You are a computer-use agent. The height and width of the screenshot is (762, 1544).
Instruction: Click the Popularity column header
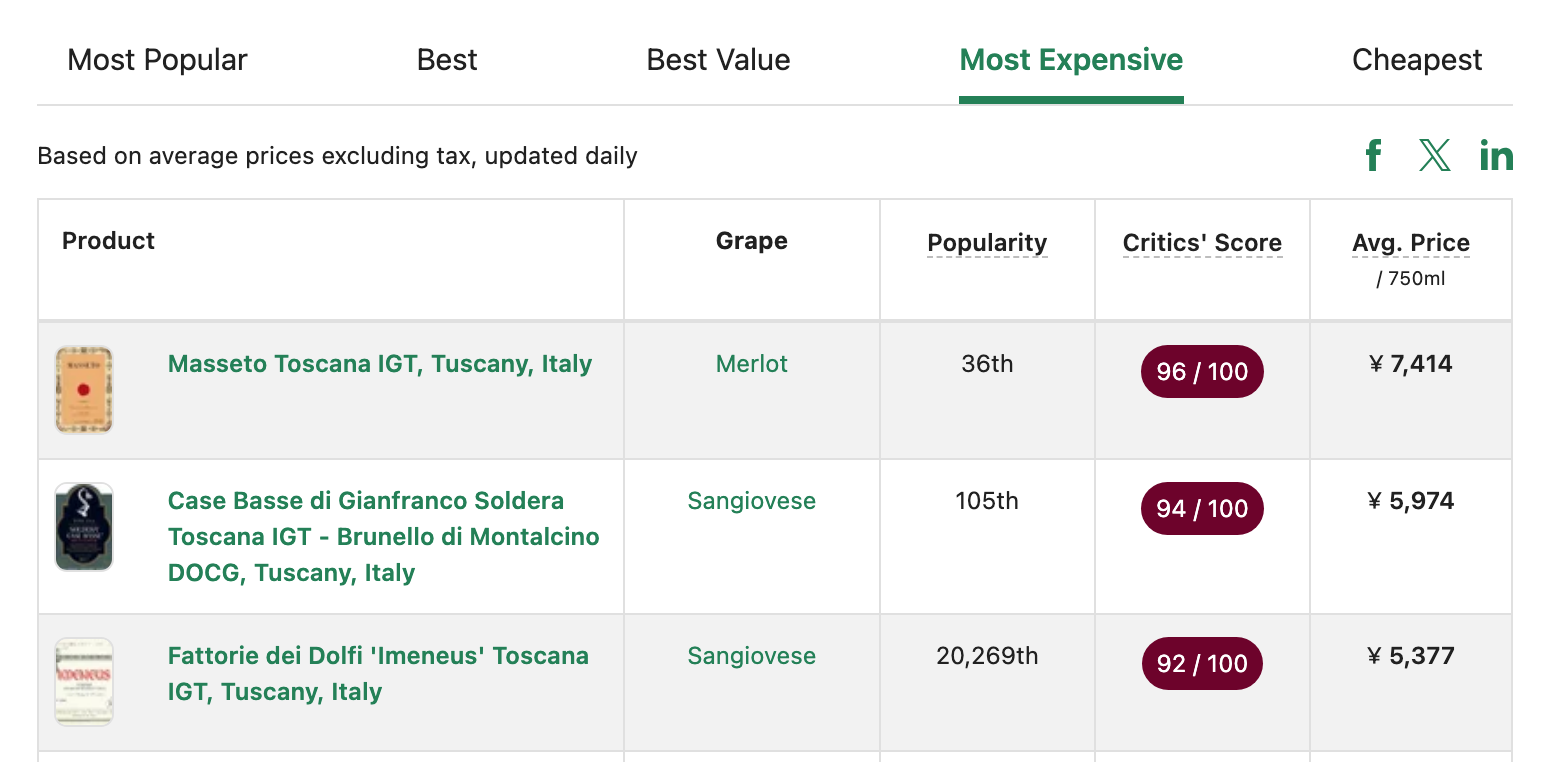coord(987,243)
